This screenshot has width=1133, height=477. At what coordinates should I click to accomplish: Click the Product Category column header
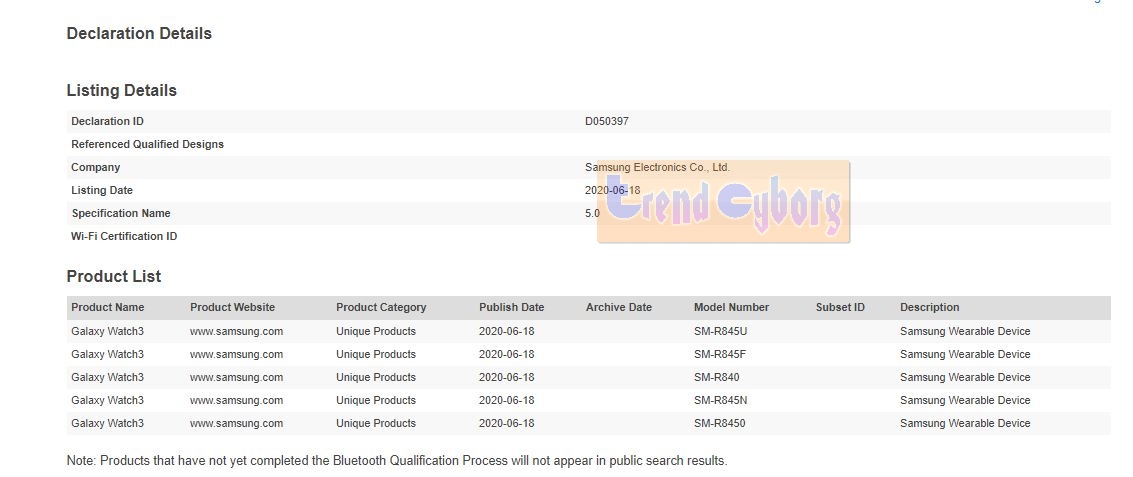[x=381, y=307]
